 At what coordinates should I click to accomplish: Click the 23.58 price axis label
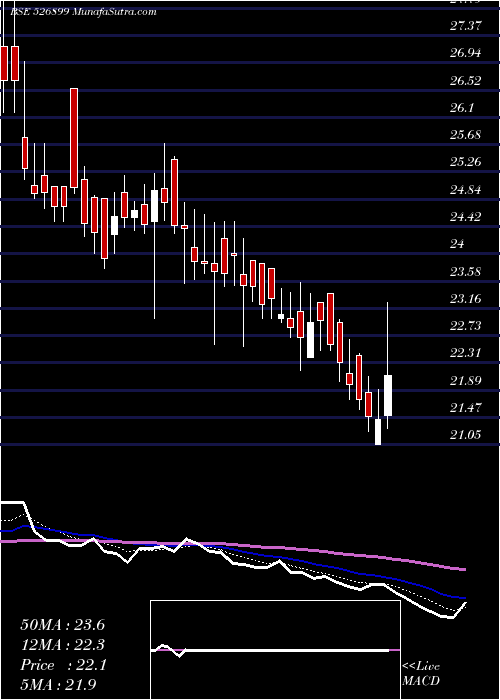466,271
